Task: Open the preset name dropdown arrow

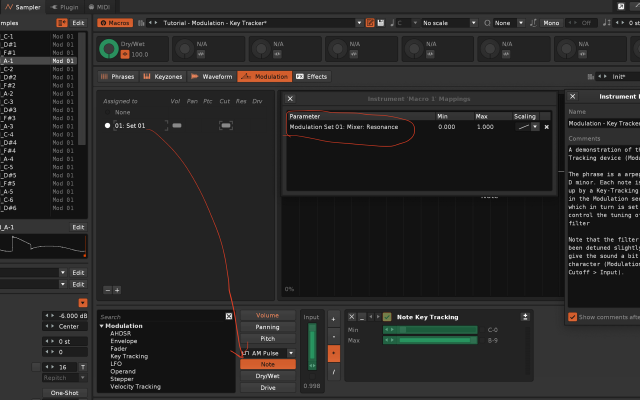Action: click(359, 23)
